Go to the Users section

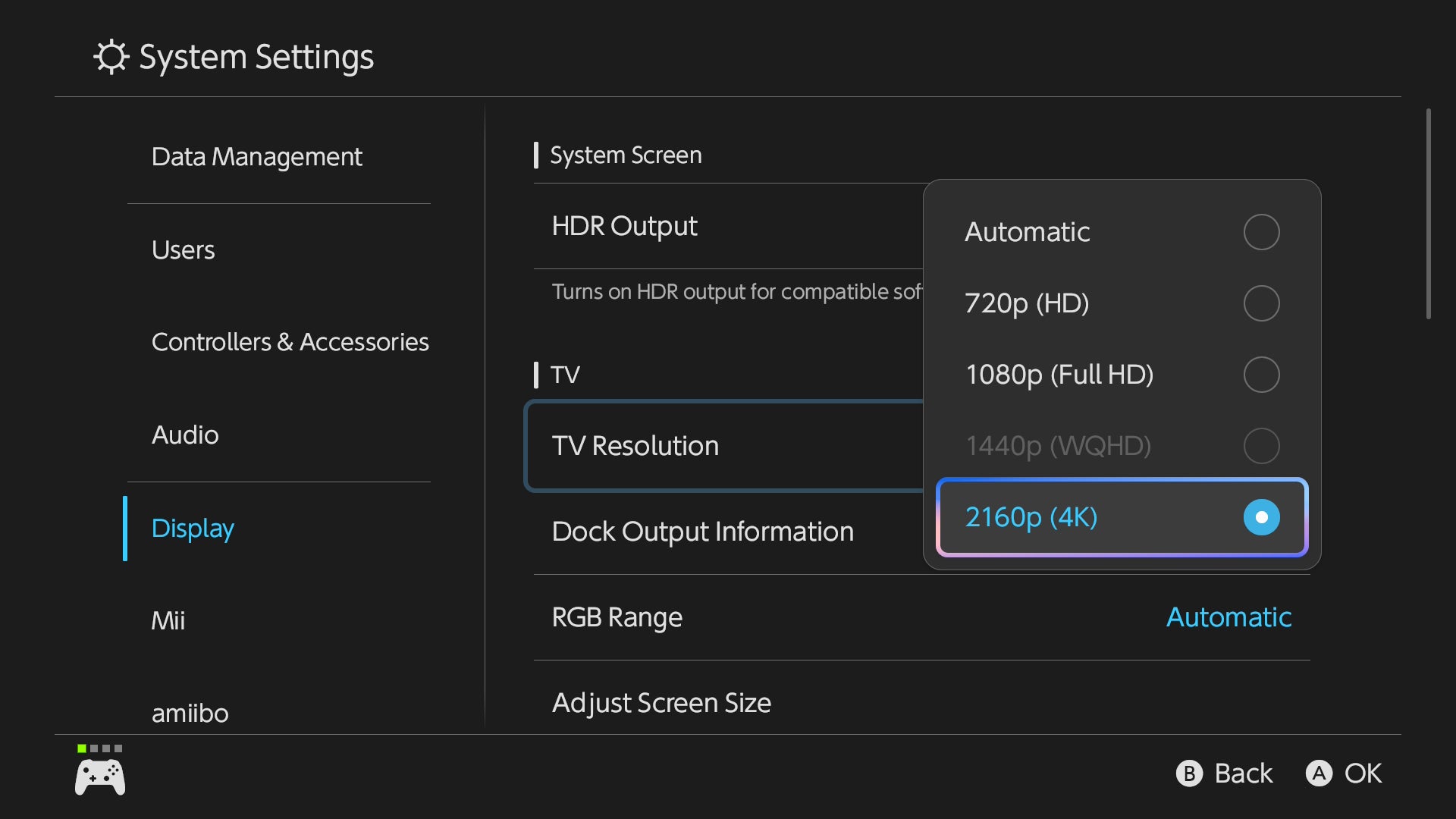tap(184, 250)
